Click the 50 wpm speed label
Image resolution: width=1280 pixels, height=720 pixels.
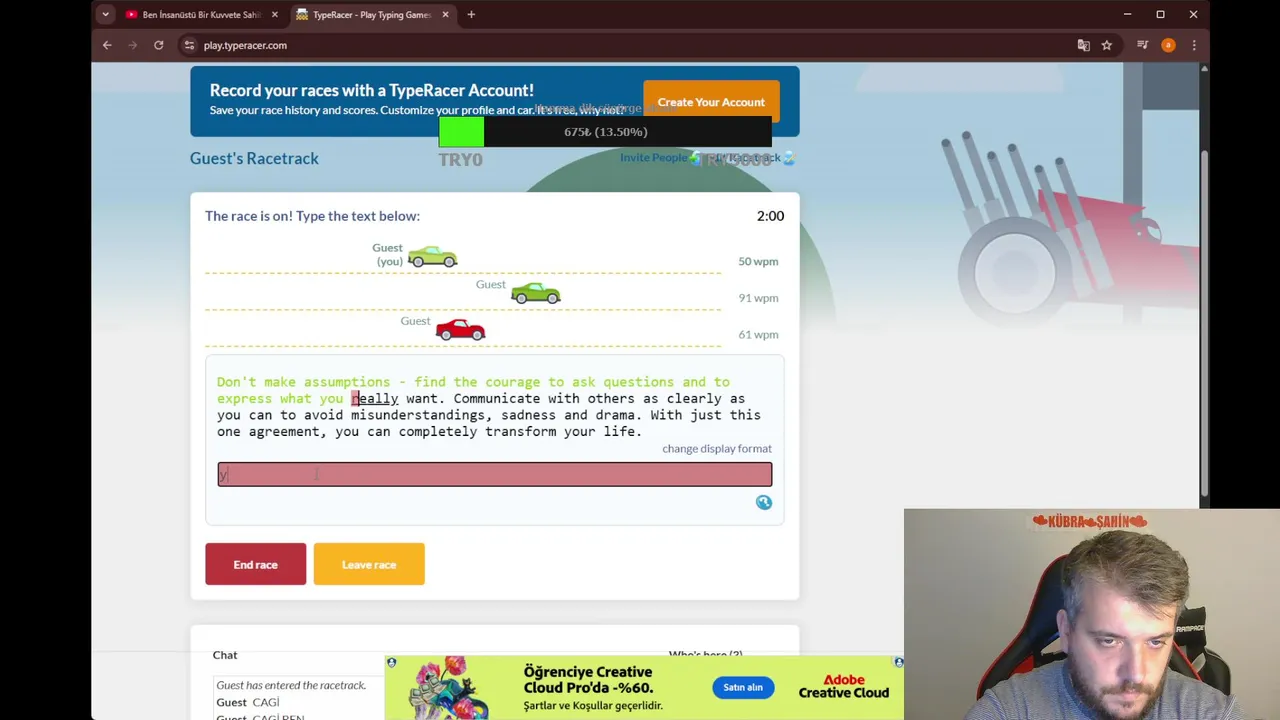point(758,261)
